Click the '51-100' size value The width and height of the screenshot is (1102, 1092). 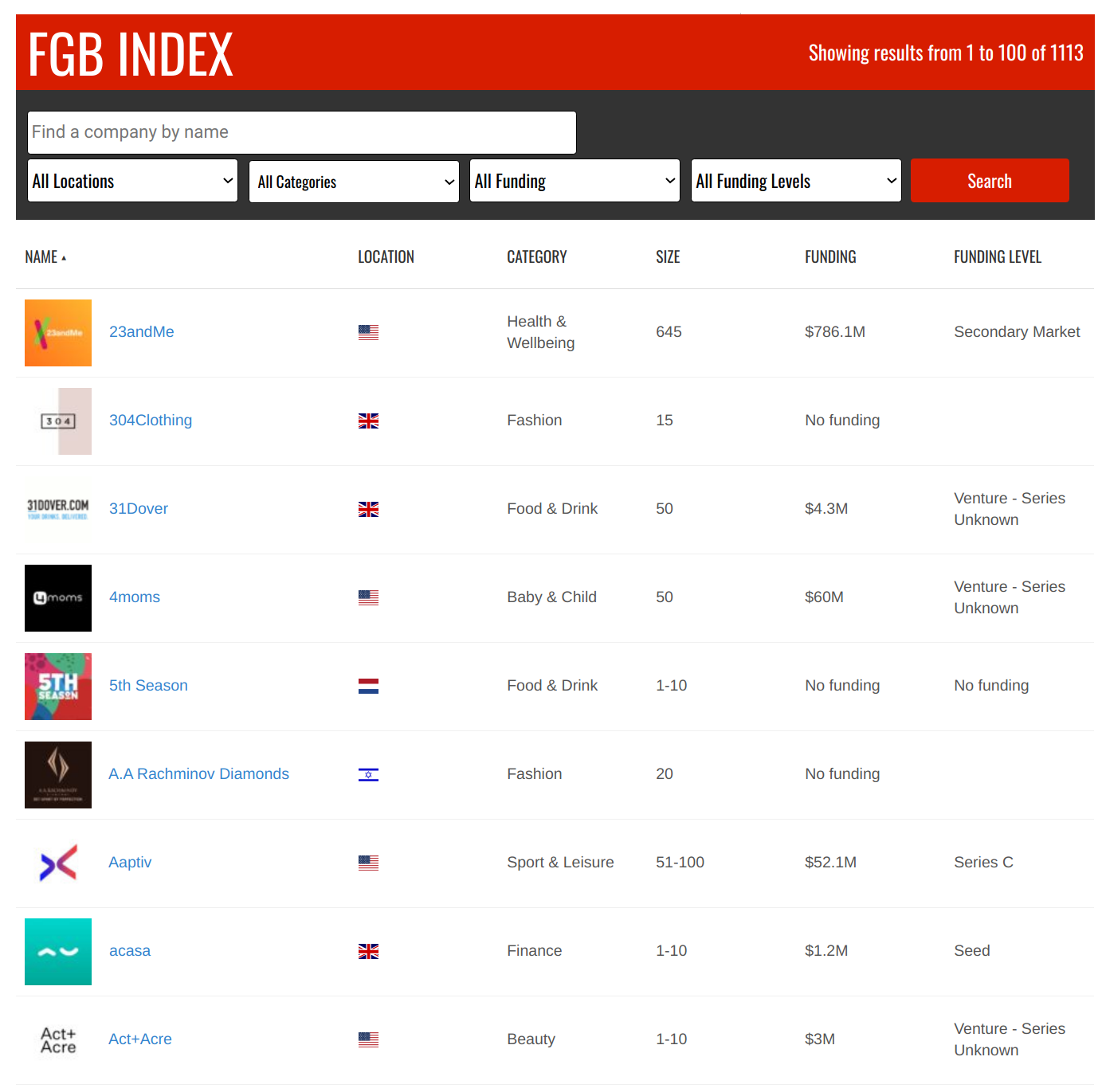click(x=680, y=863)
